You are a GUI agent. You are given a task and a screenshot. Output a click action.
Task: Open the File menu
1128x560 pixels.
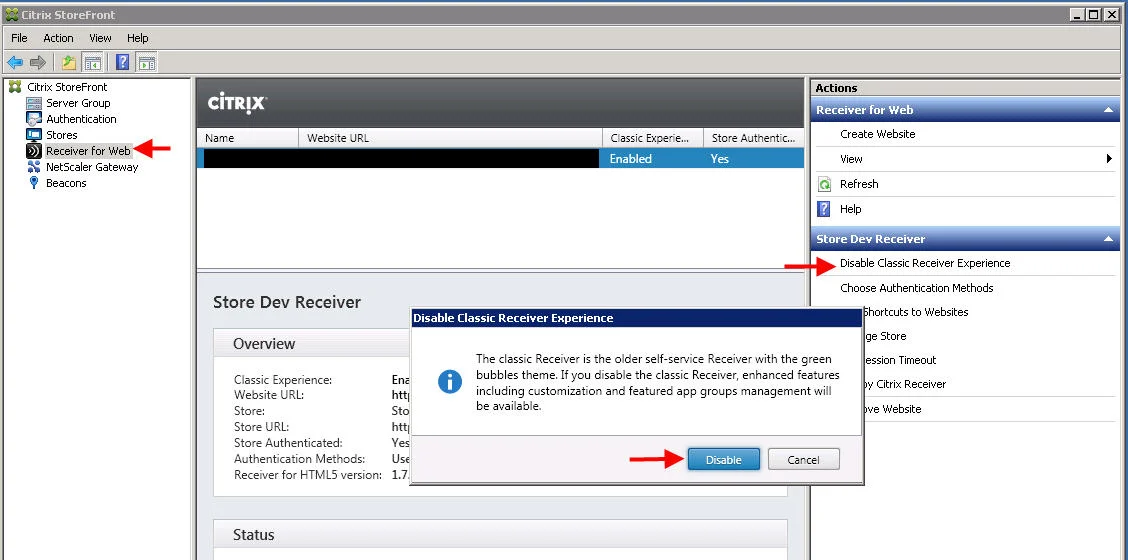click(19, 38)
